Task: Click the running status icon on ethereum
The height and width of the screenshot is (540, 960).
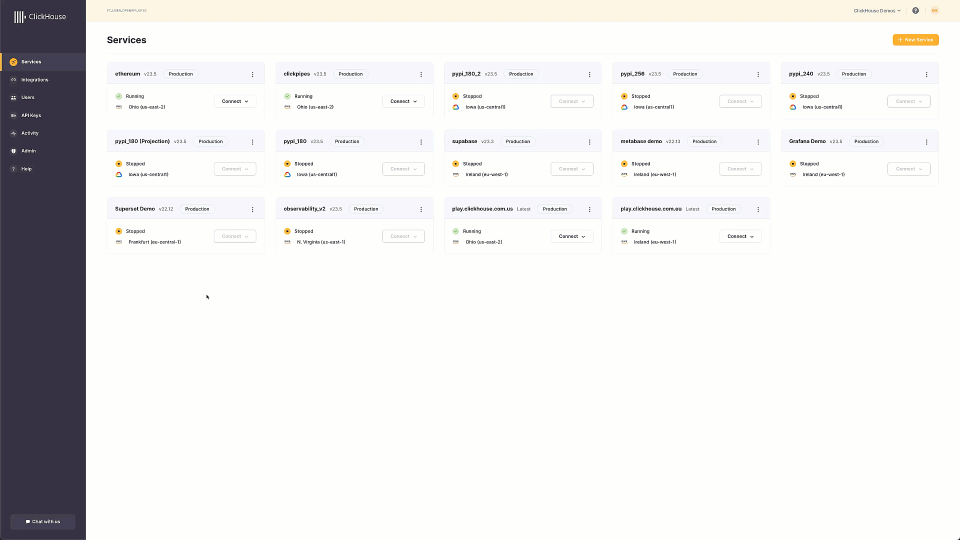Action: 119,96
